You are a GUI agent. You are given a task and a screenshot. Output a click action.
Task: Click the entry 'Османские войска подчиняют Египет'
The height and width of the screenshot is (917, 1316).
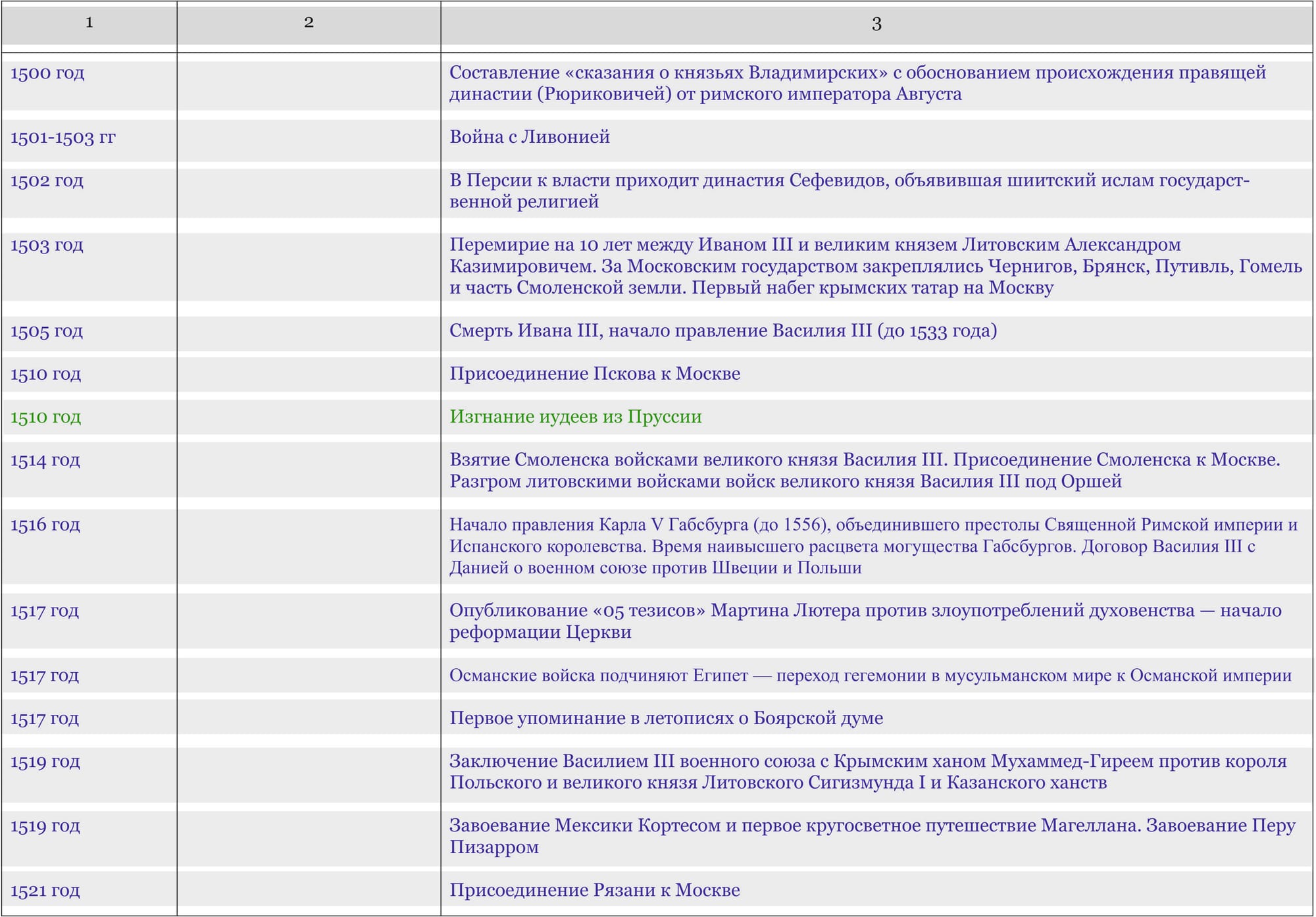871,675
